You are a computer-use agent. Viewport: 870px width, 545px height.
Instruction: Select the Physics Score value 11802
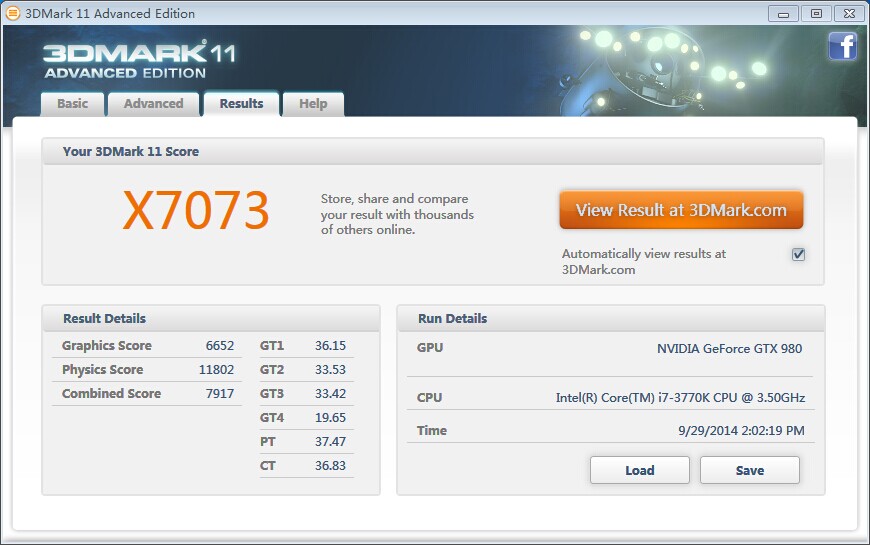pyautogui.click(x=216, y=370)
